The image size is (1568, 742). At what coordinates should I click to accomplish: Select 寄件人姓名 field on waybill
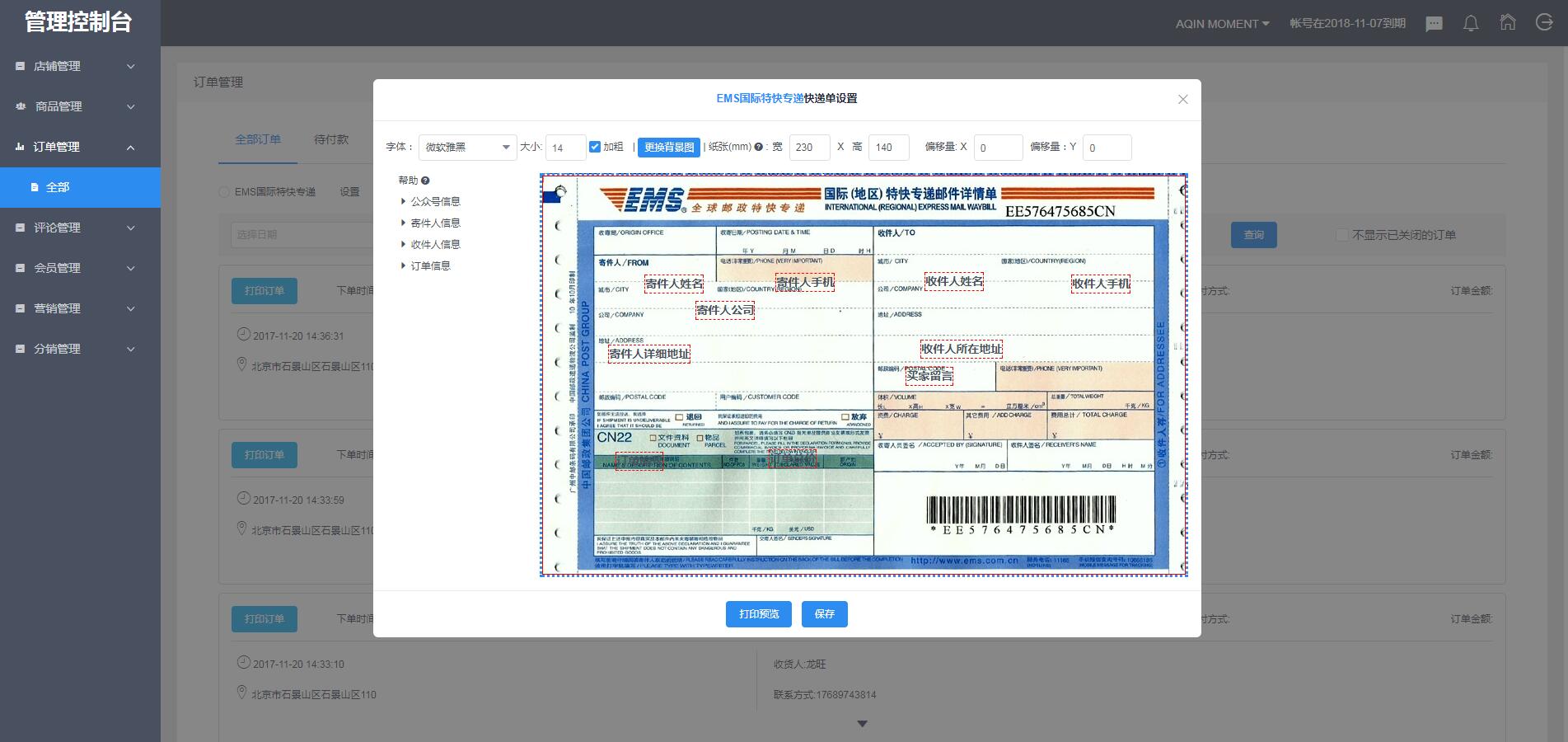coord(674,284)
